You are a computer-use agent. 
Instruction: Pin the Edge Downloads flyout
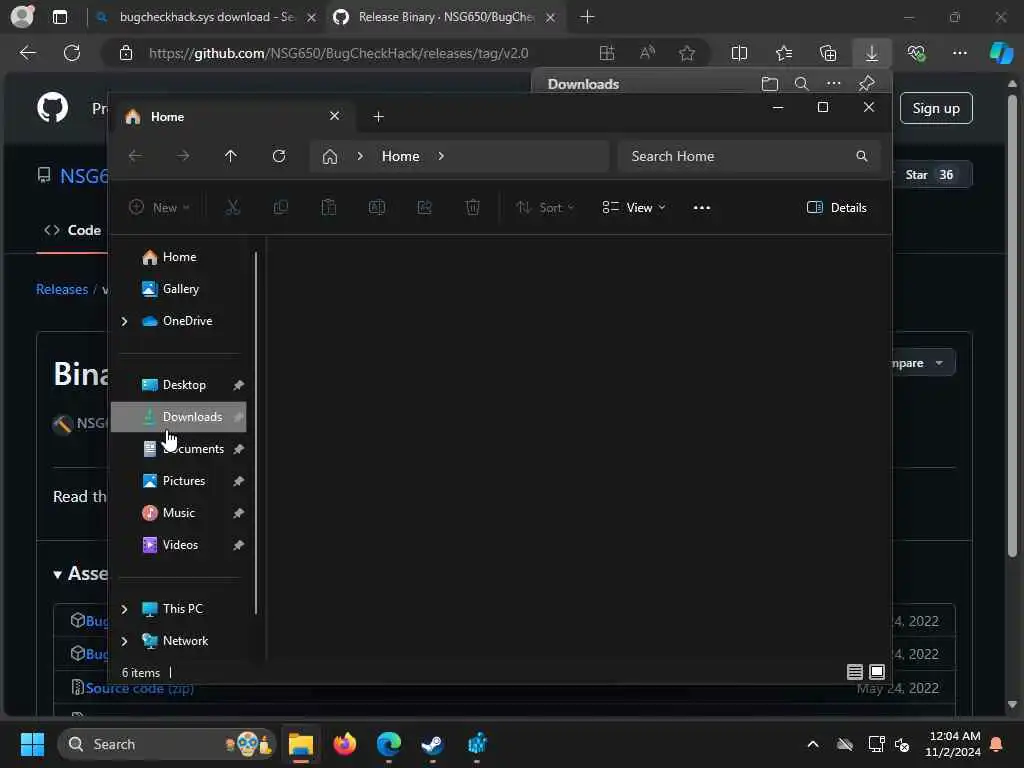[867, 84]
